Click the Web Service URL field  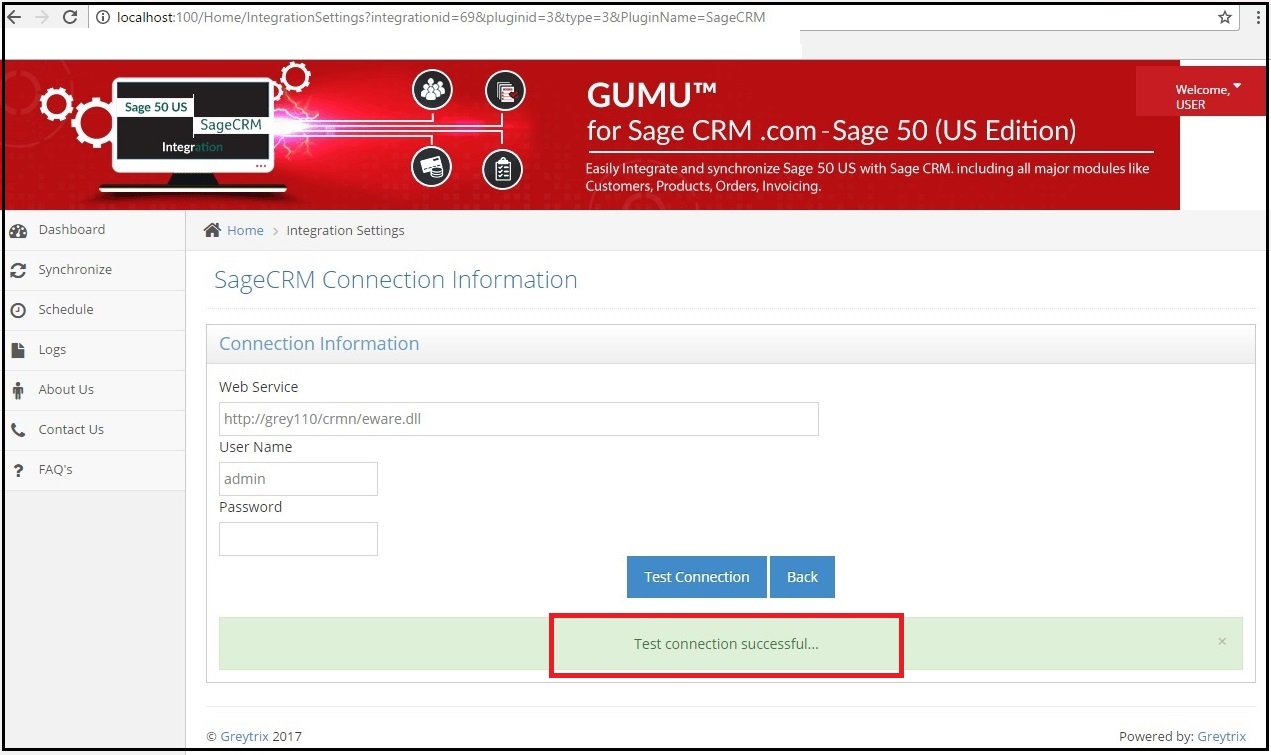[x=519, y=419]
